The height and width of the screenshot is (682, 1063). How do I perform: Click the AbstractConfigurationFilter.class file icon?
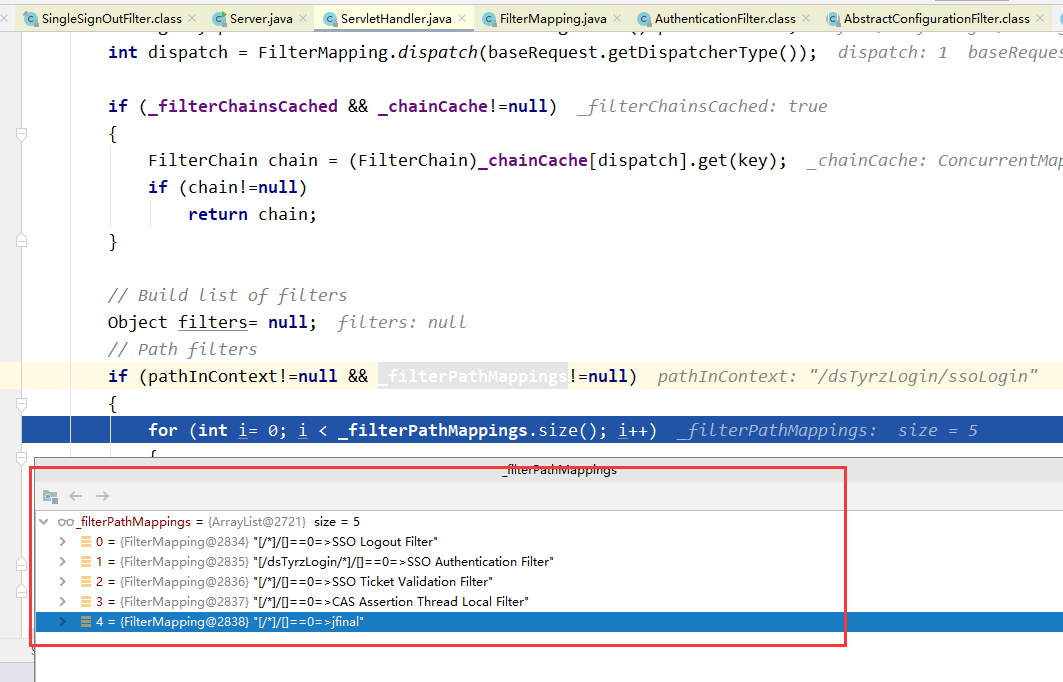tap(833, 19)
